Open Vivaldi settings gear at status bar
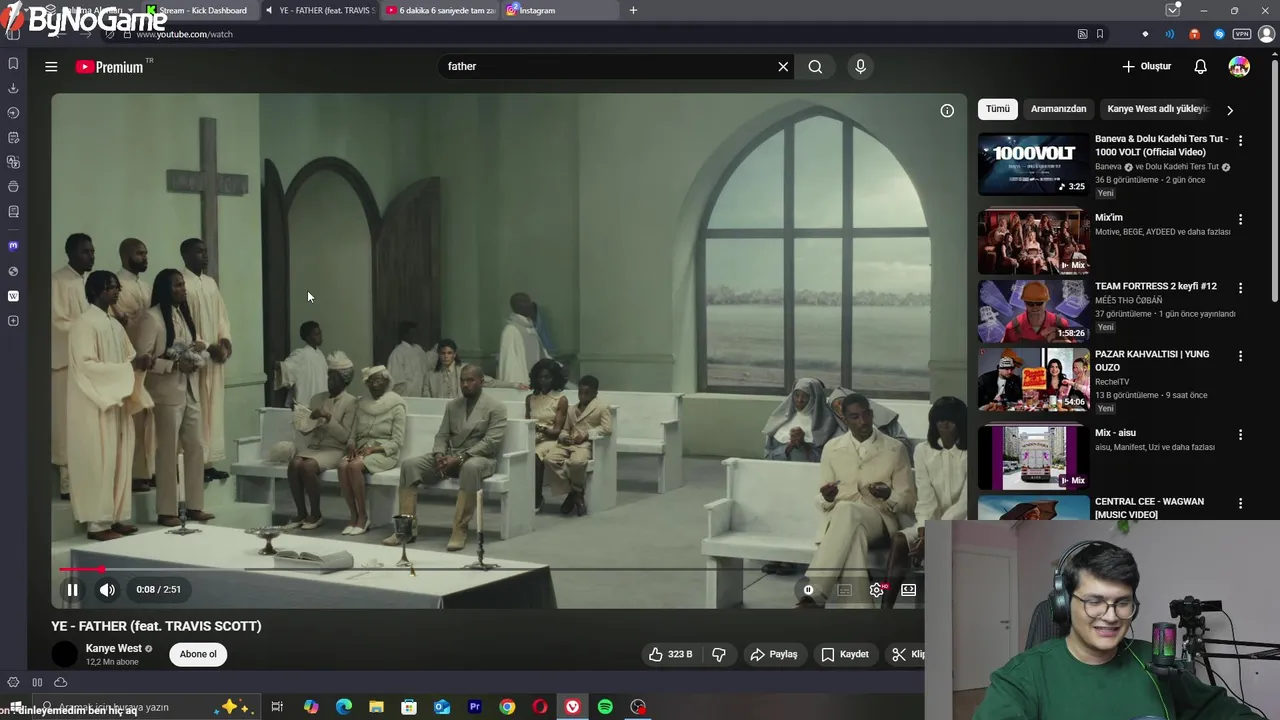The image size is (1280, 720). click(13, 682)
